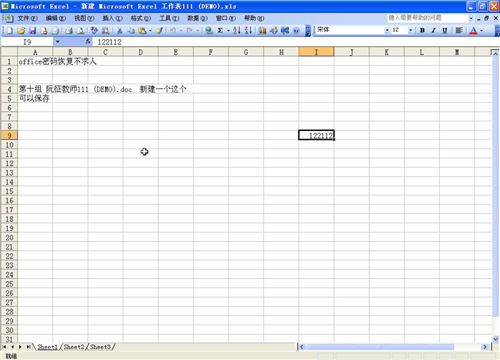Click the horizontal scrollbar right arrow
The image size is (500, 360).
(484, 347)
